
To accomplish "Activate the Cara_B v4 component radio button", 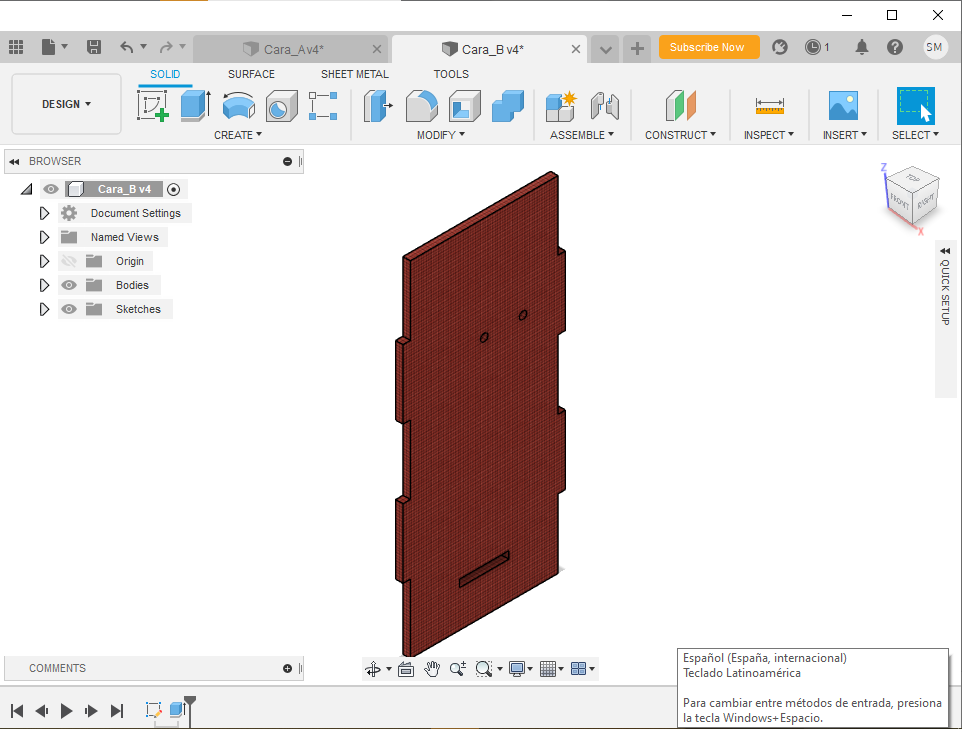I will (174, 190).
